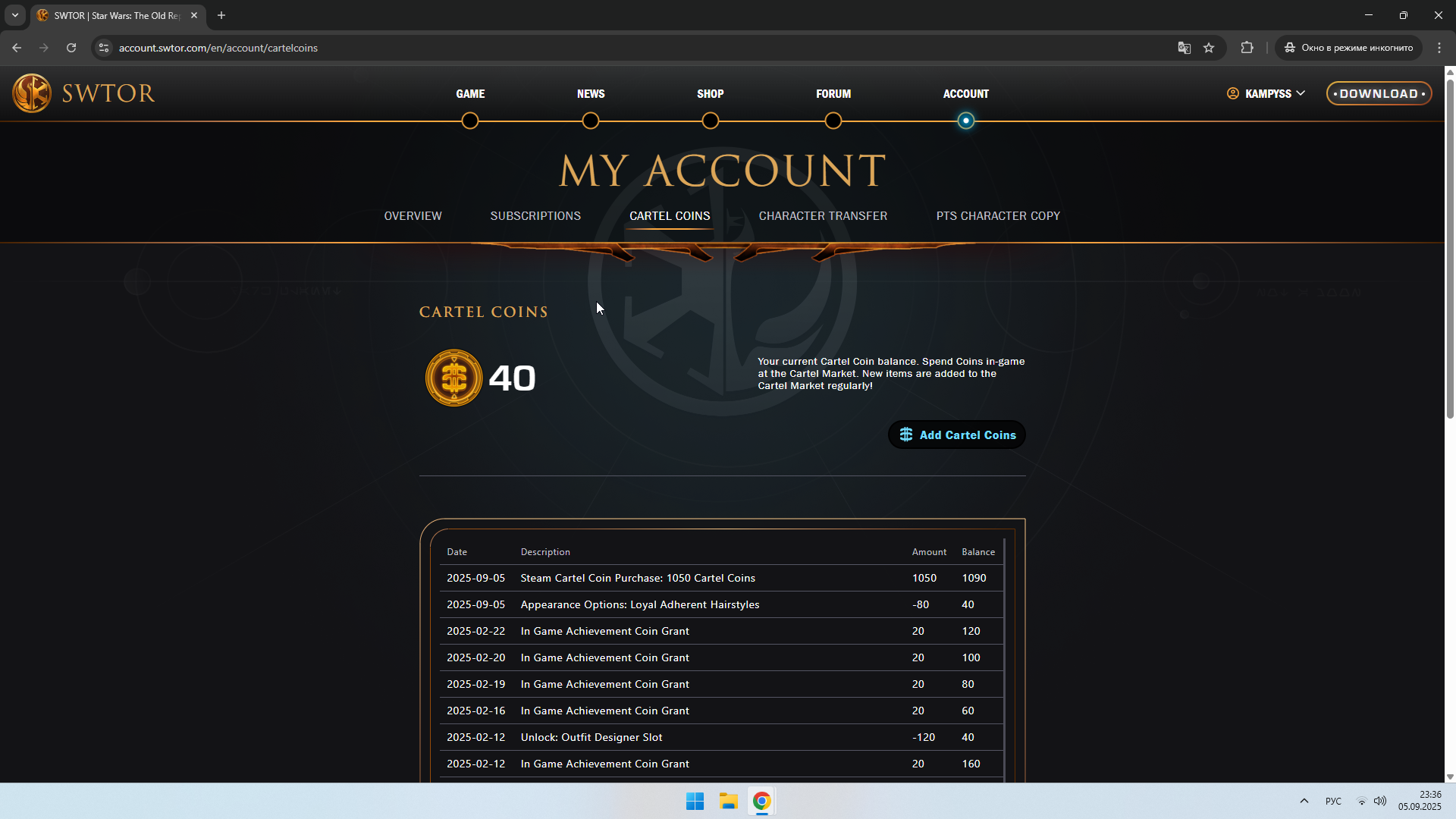Click the ACCOUNT highlighted nav node
The height and width of the screenshot is (819, 1456).
coord(965,121)
